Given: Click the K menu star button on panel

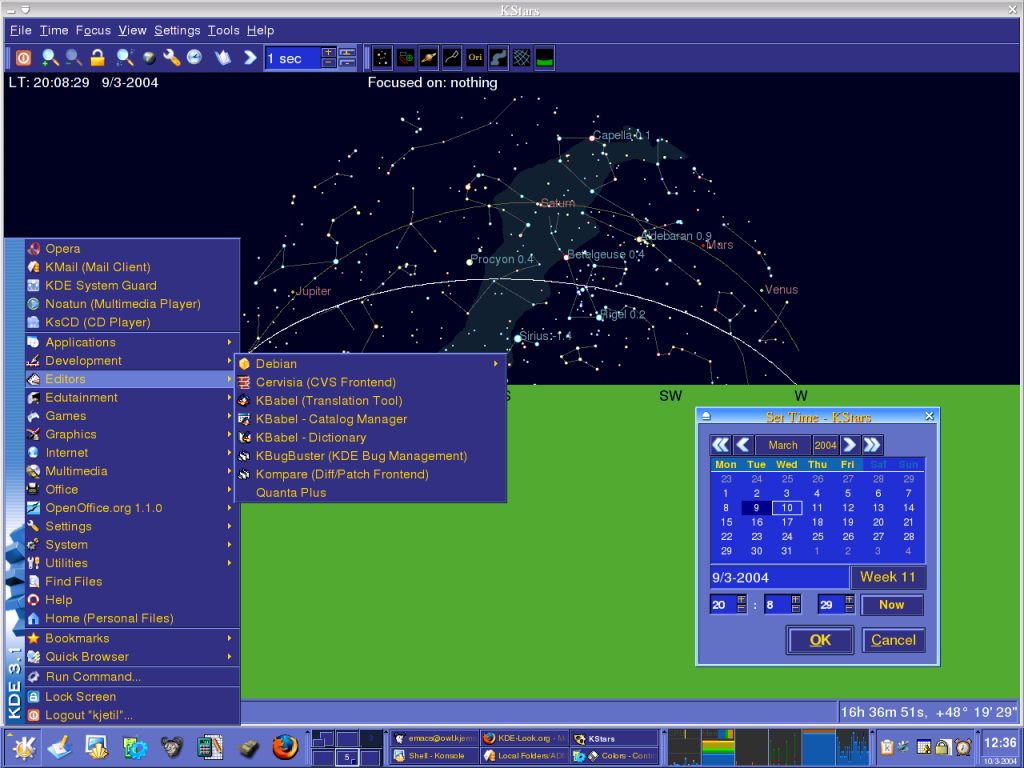Looking at the screenshot, I should (x=23, y=747).
